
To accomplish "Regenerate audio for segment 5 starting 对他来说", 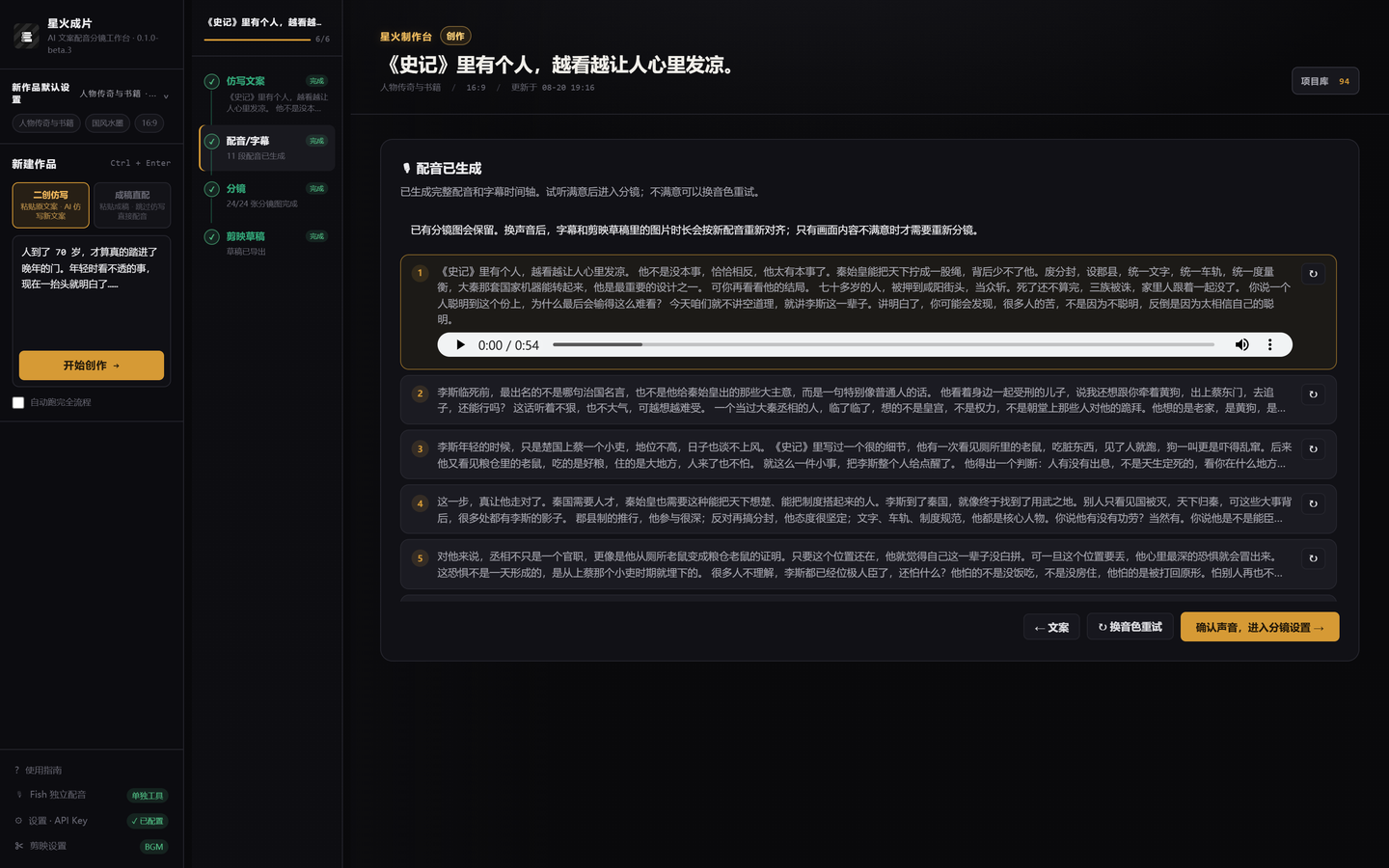I will (1313, 558).
